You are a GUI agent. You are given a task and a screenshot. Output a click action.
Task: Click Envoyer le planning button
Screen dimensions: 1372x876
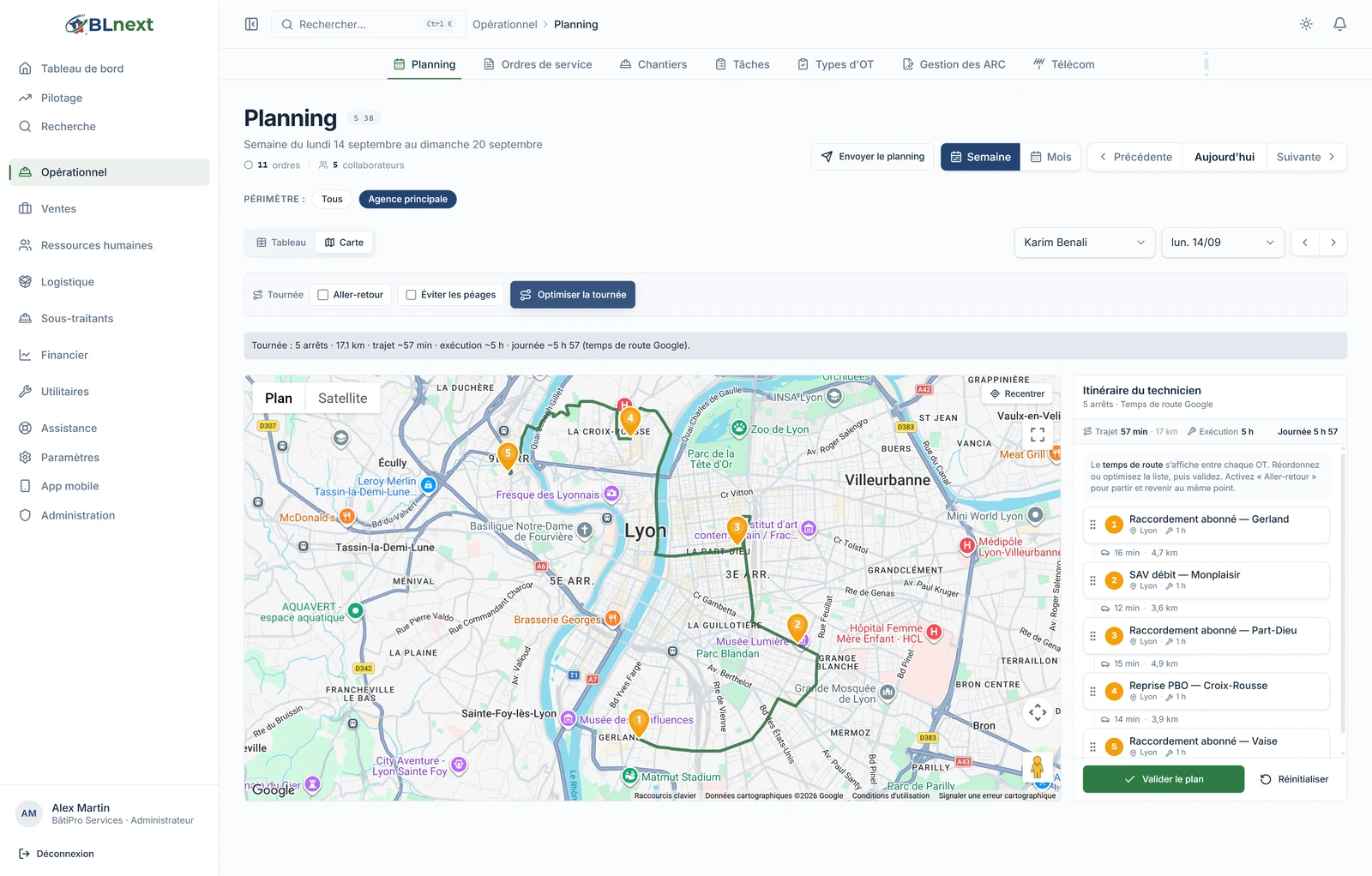pos(872,157)
